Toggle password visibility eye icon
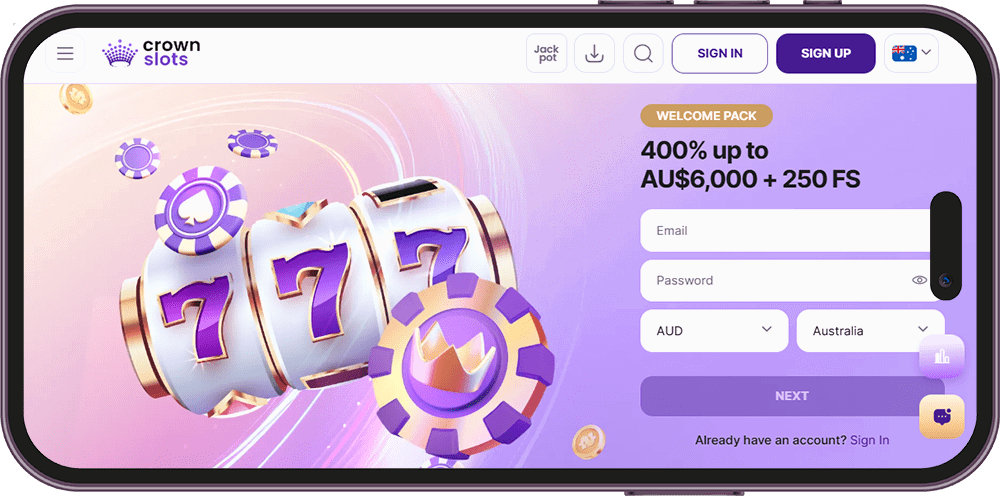This screenshot has width=1000, height=496. point(919,280)
